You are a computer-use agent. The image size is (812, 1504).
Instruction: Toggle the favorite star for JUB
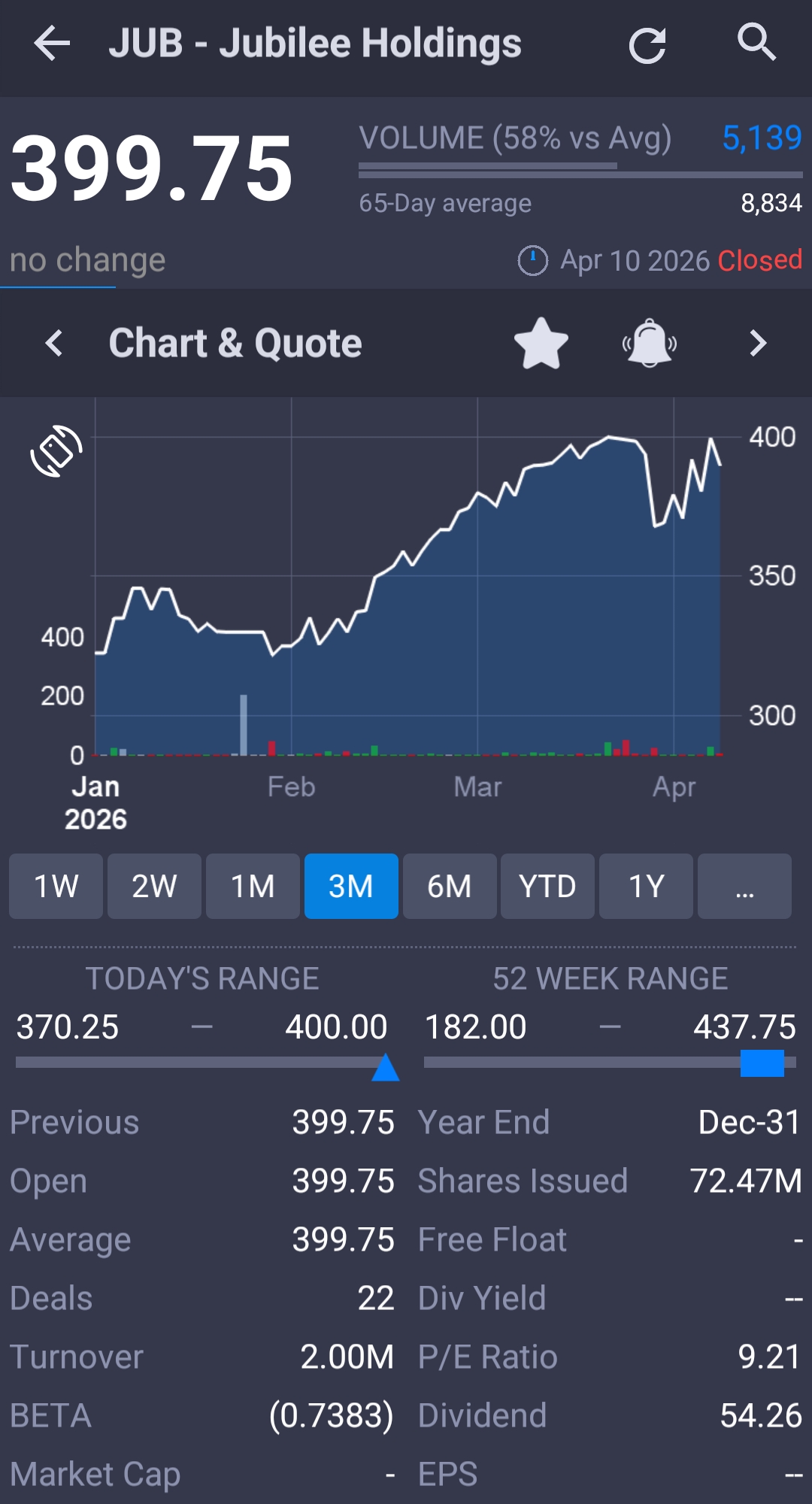541,344
